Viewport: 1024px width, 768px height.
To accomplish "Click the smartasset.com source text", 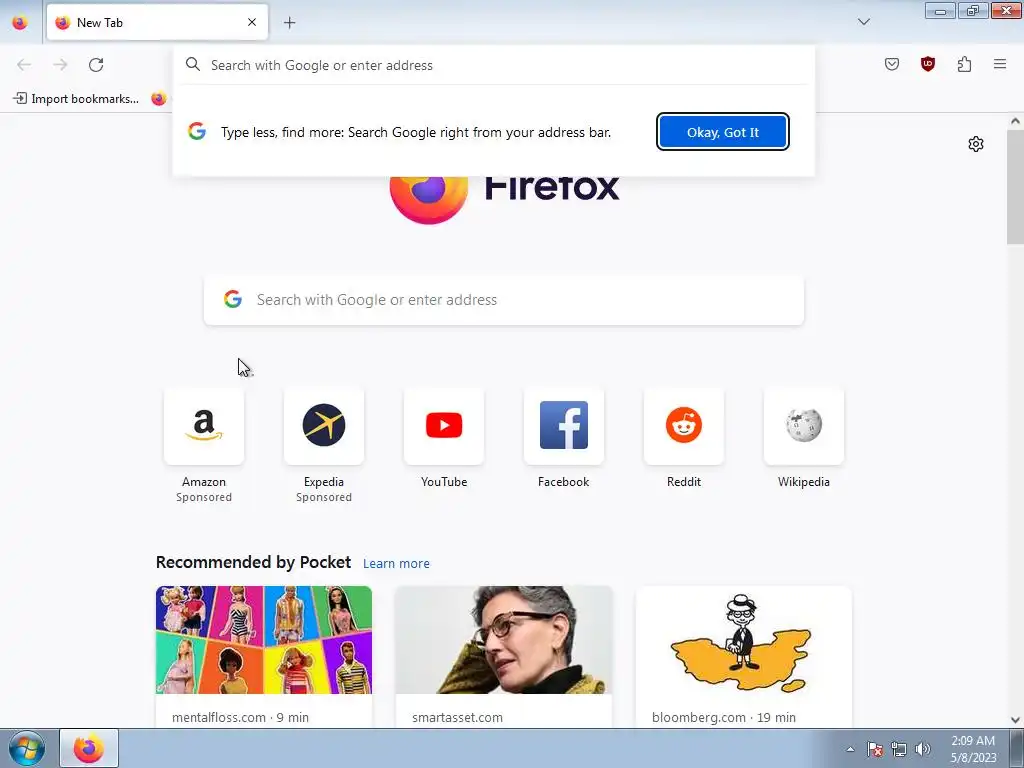I will 457,717.
